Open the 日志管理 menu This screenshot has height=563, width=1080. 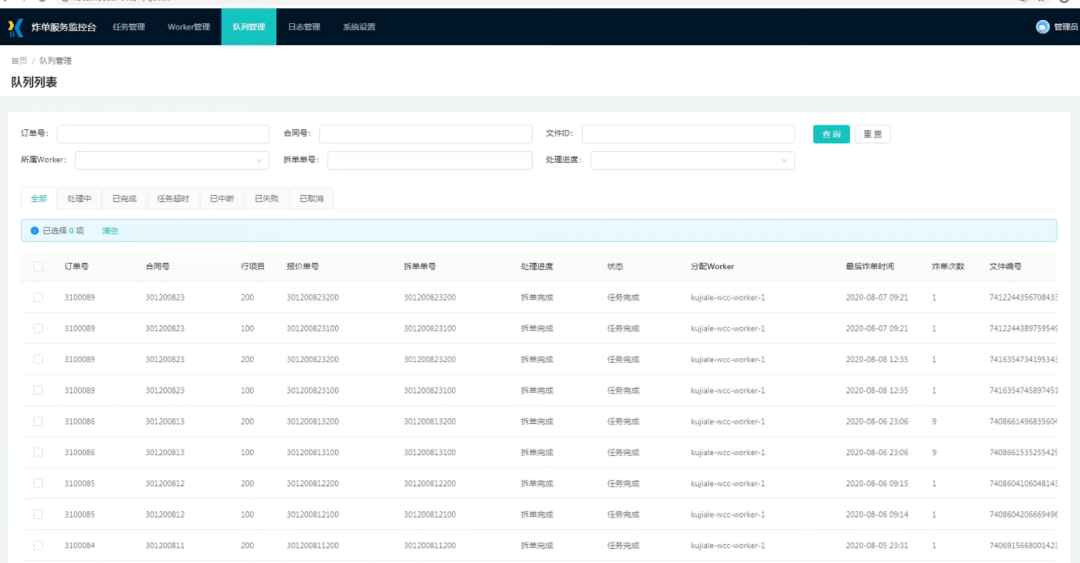tap(304, 27)
